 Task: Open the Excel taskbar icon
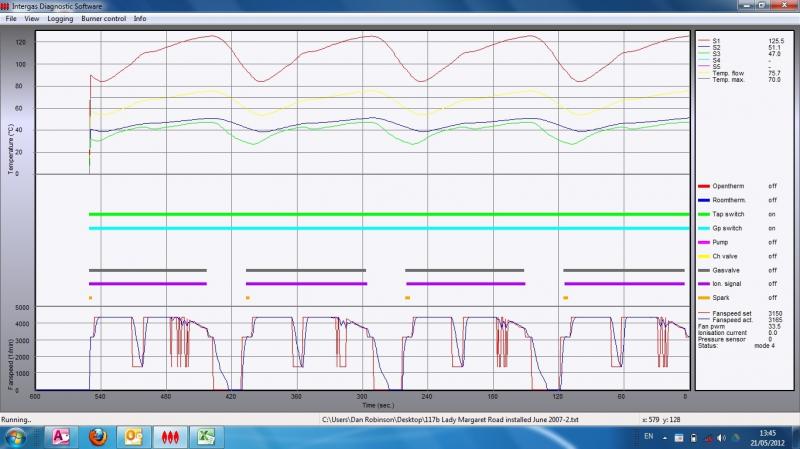coord(208,437)
